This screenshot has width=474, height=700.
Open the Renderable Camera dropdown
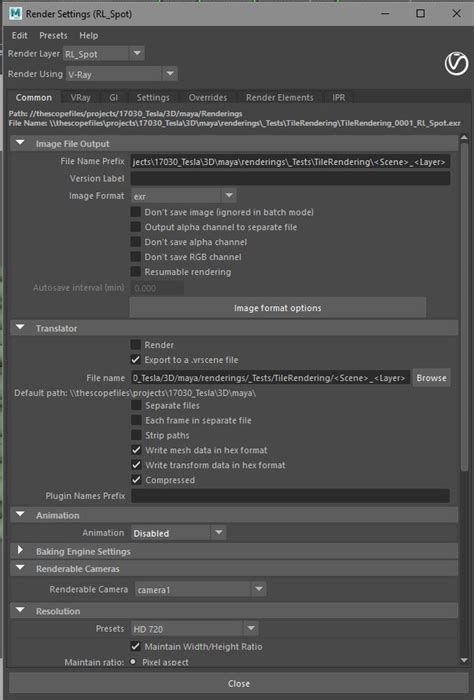(x=200, y=589)
